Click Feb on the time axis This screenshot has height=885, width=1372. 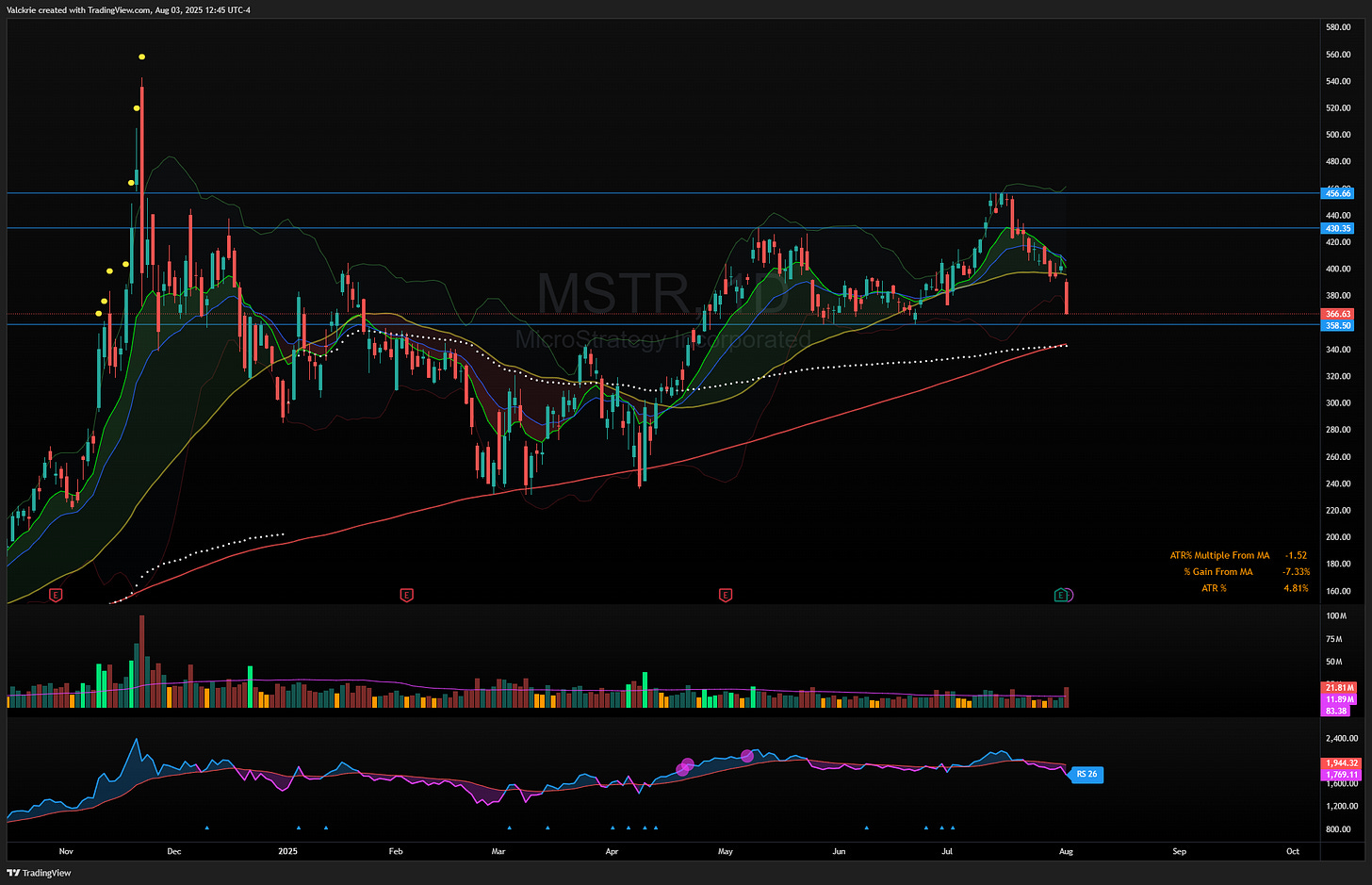click(396, 851)
